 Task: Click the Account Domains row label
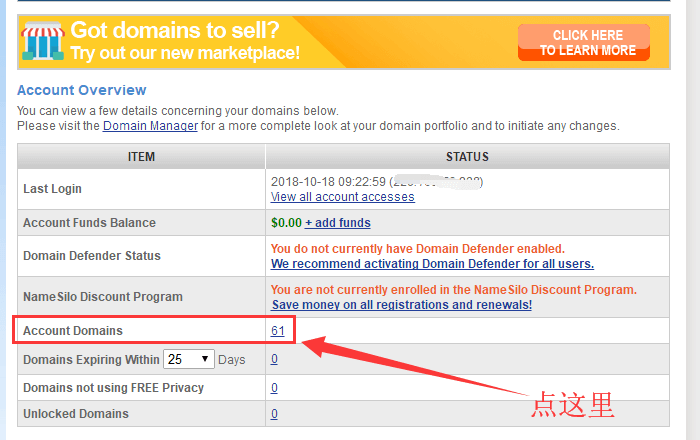(x=73, y=330)
